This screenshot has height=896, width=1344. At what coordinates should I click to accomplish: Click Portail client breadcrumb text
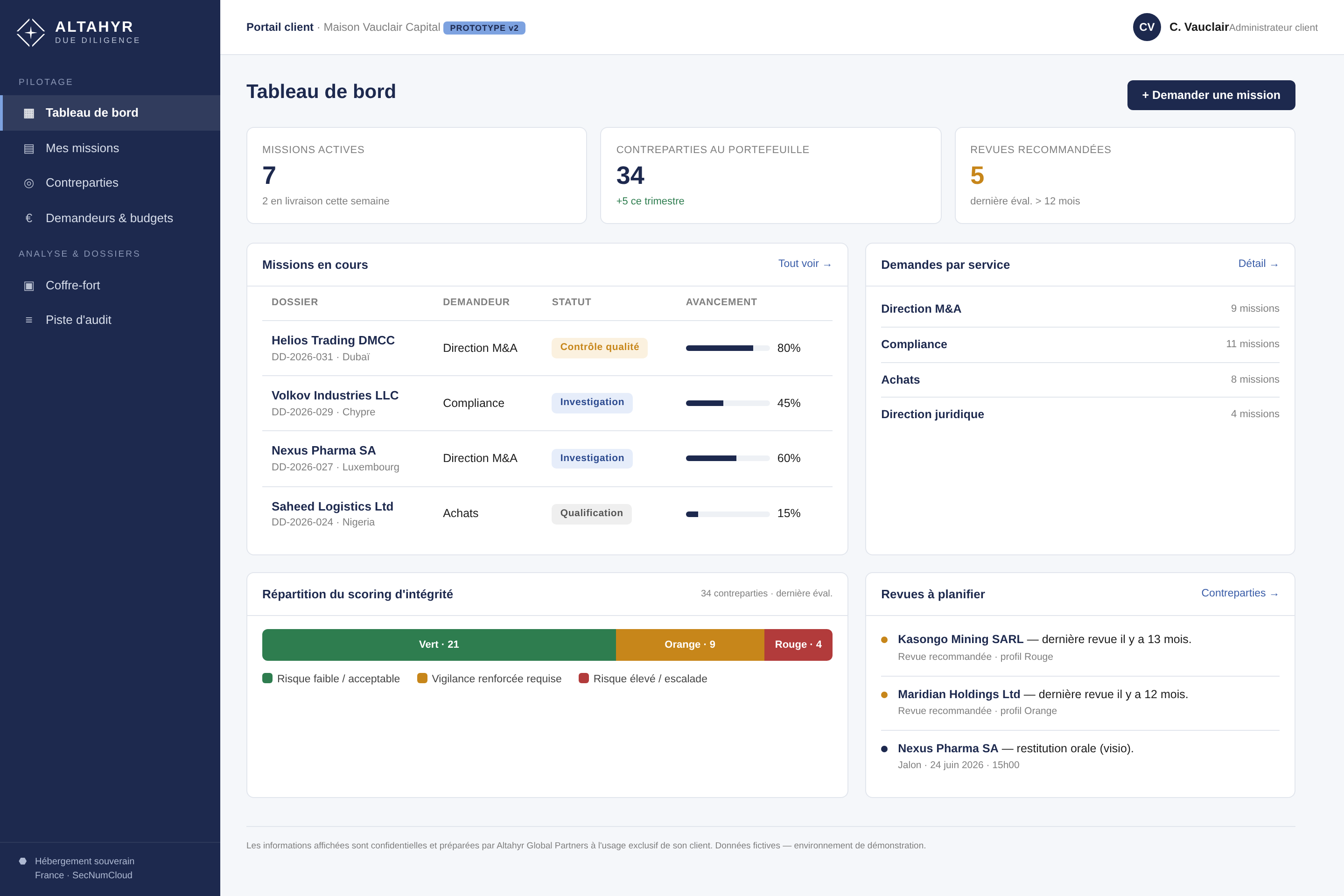tap(280, 28)
